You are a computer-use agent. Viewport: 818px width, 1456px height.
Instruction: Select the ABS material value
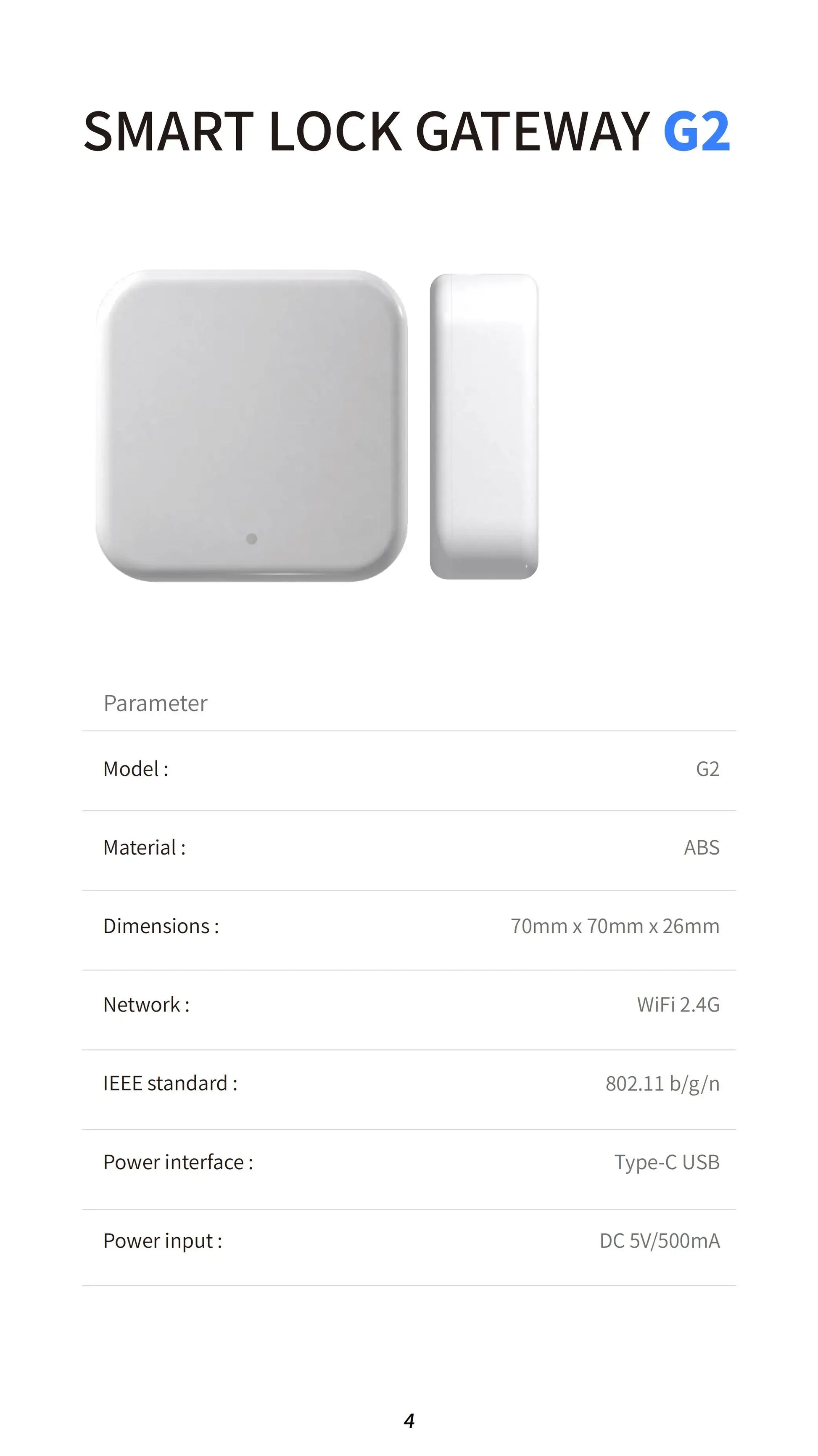[x=702, y=847]
